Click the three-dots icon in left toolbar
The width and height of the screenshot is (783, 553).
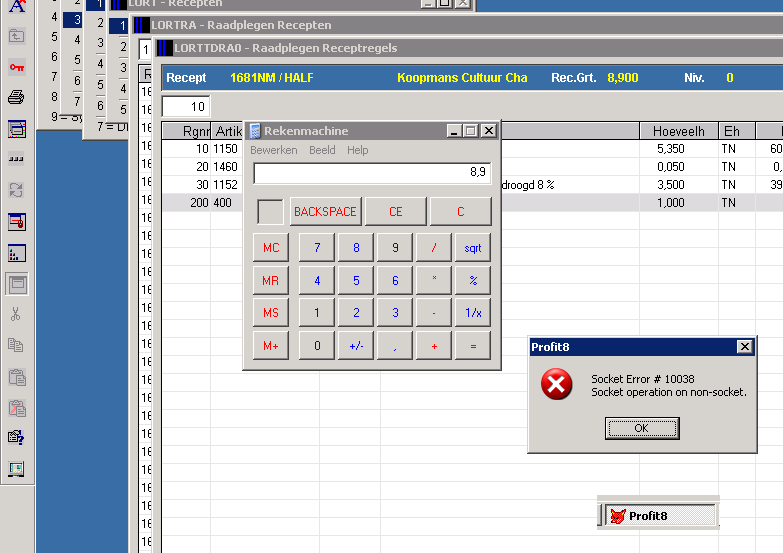click(x=16, y=159)
